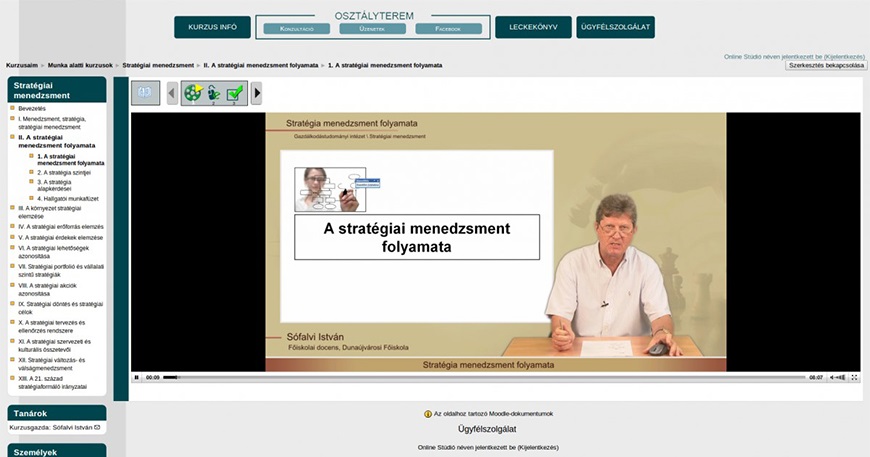Click teacher Sófalvi István in Tanárok

(x=72, y=428)
